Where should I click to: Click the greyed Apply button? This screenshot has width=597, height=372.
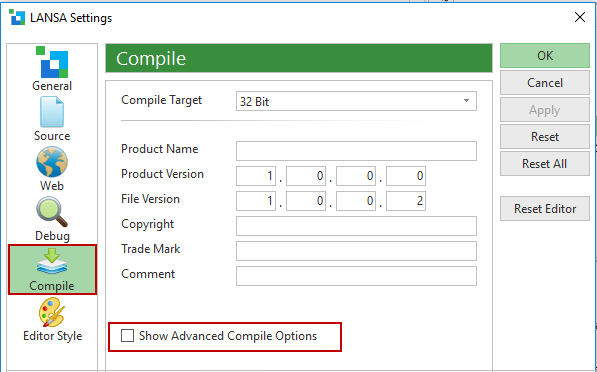point(545,110)
